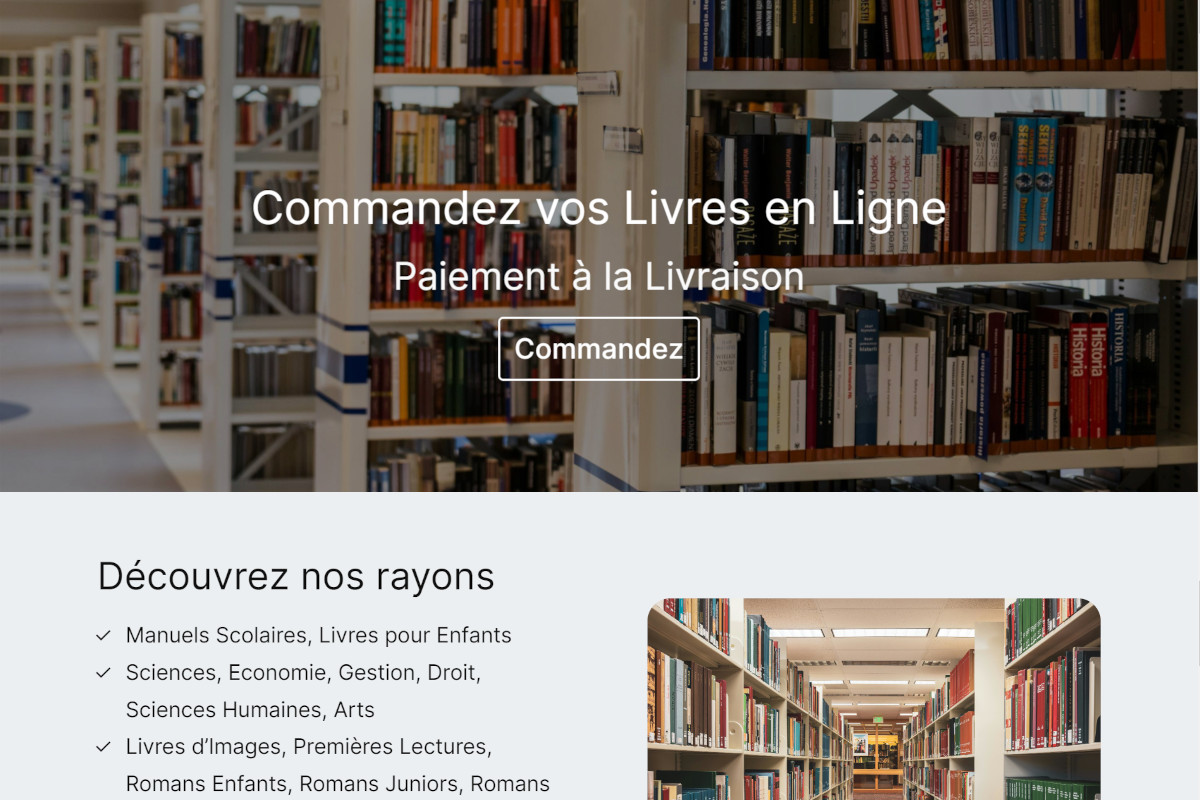Click the "Sciences, Economie, Gestion, Droit," line

304,673
